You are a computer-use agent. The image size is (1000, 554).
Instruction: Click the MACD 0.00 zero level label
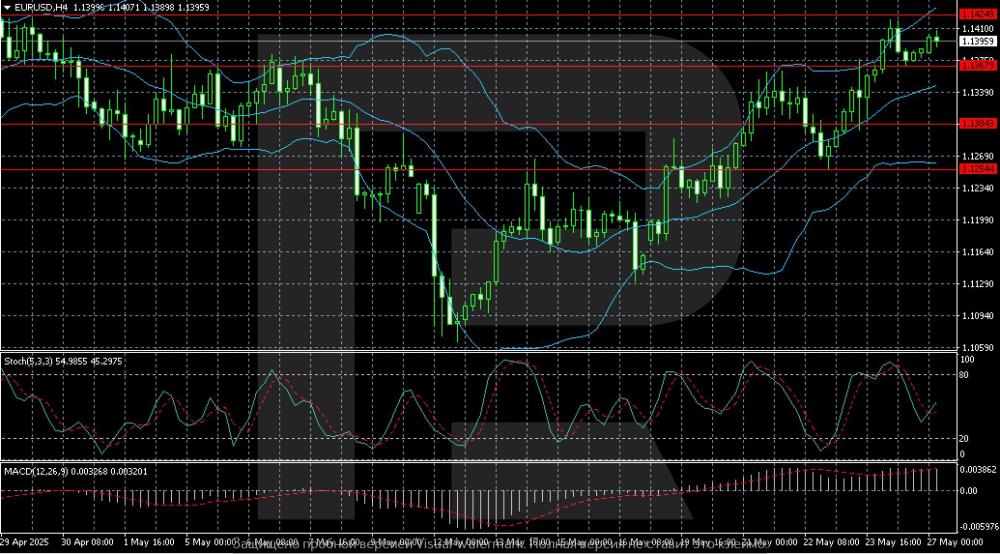tap(968, 490)
